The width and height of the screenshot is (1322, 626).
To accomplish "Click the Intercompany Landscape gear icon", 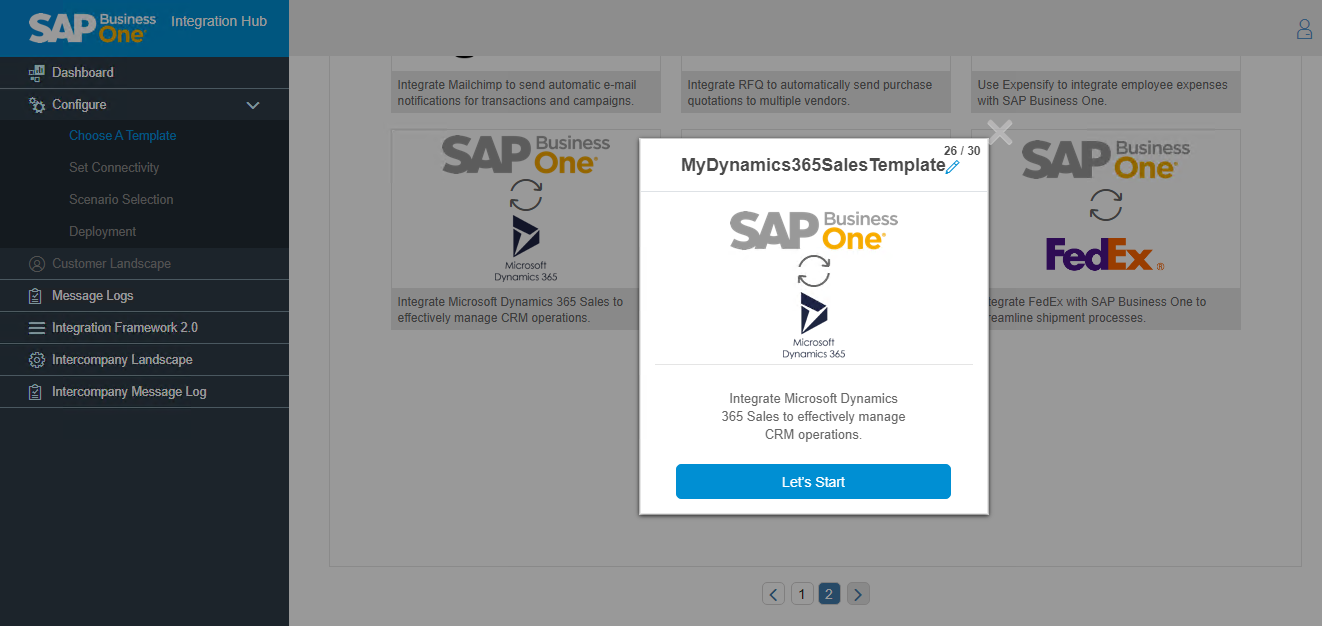I will point(37,360).
